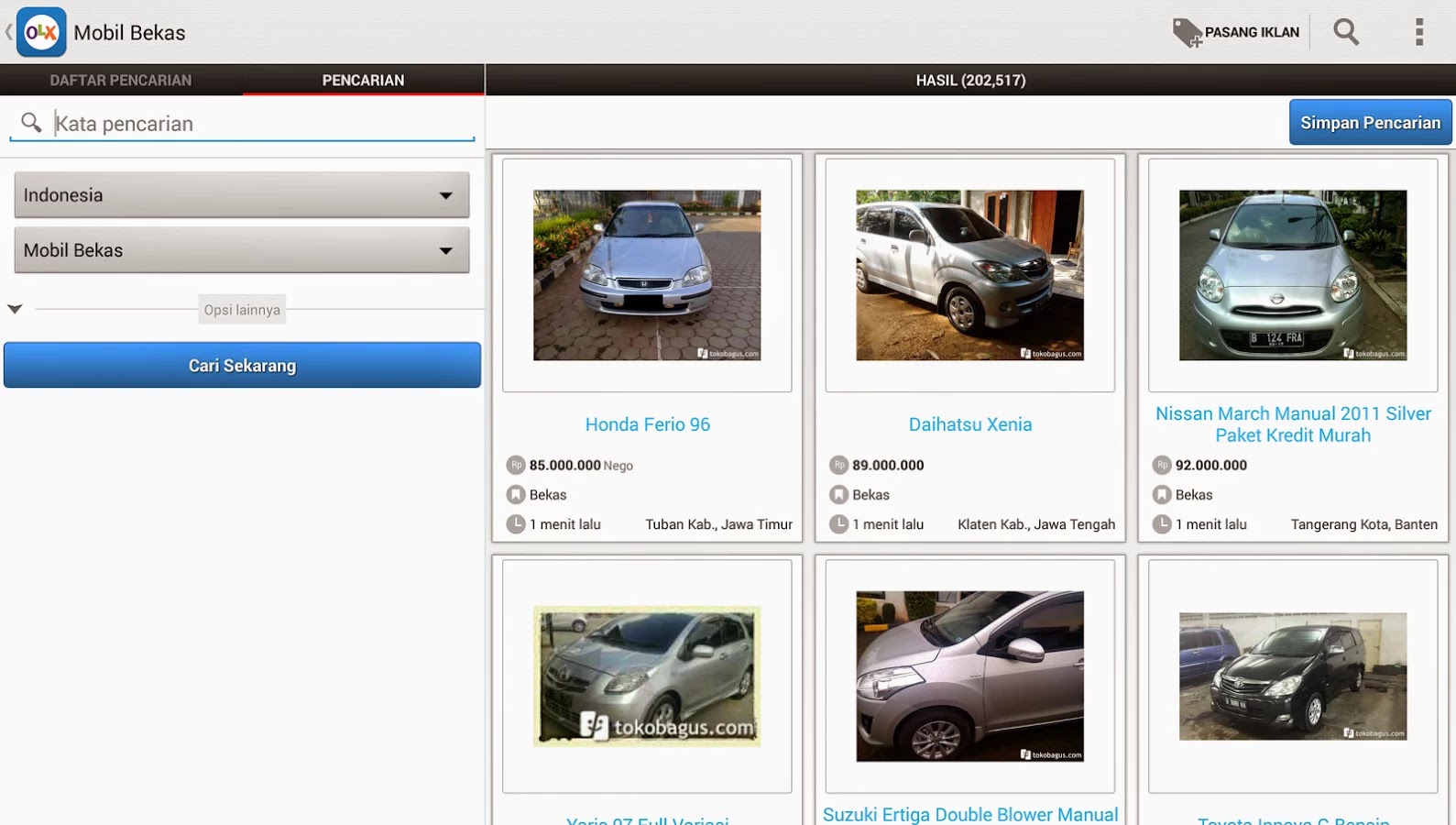Click Nissan March car photo
Viewport: 1456px width, 825px height.
(x=1293, y=275)
